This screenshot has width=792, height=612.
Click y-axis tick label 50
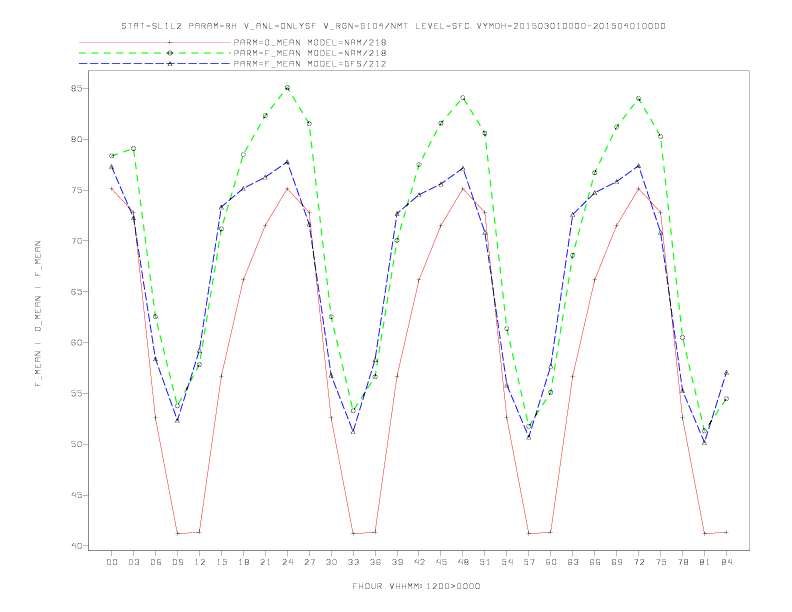pos(76,444)
